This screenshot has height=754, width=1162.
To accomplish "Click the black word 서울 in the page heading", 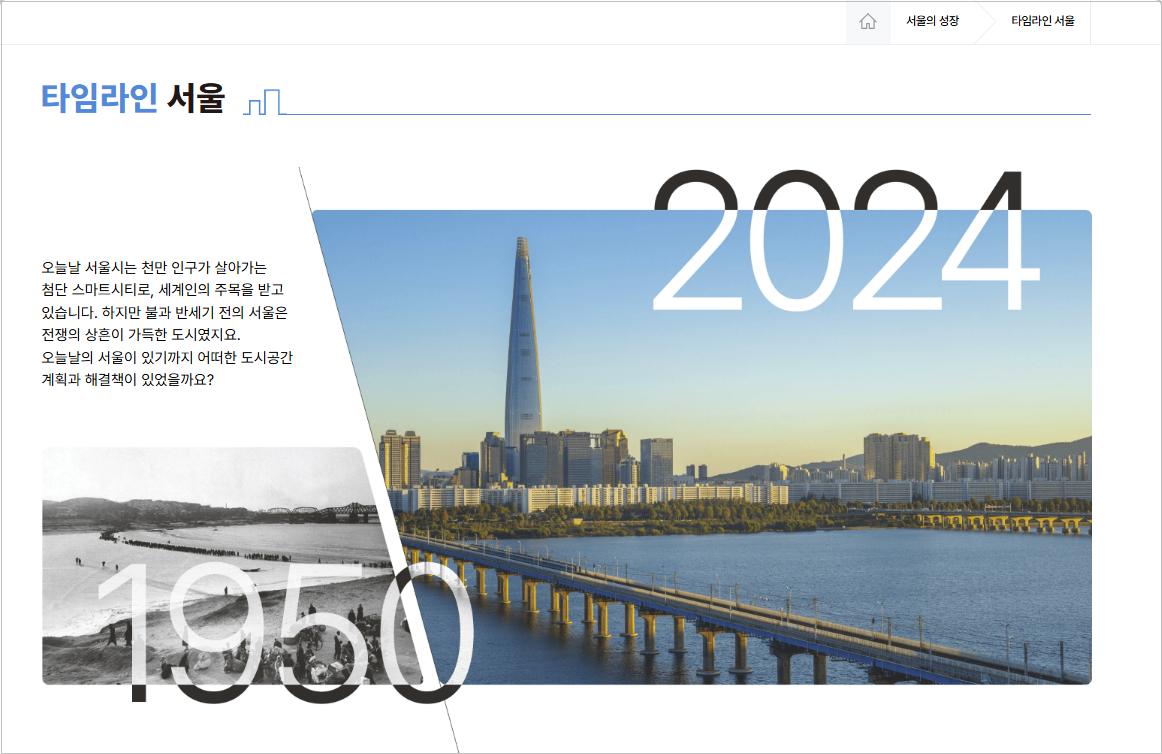I will click(x=196, y=99).
